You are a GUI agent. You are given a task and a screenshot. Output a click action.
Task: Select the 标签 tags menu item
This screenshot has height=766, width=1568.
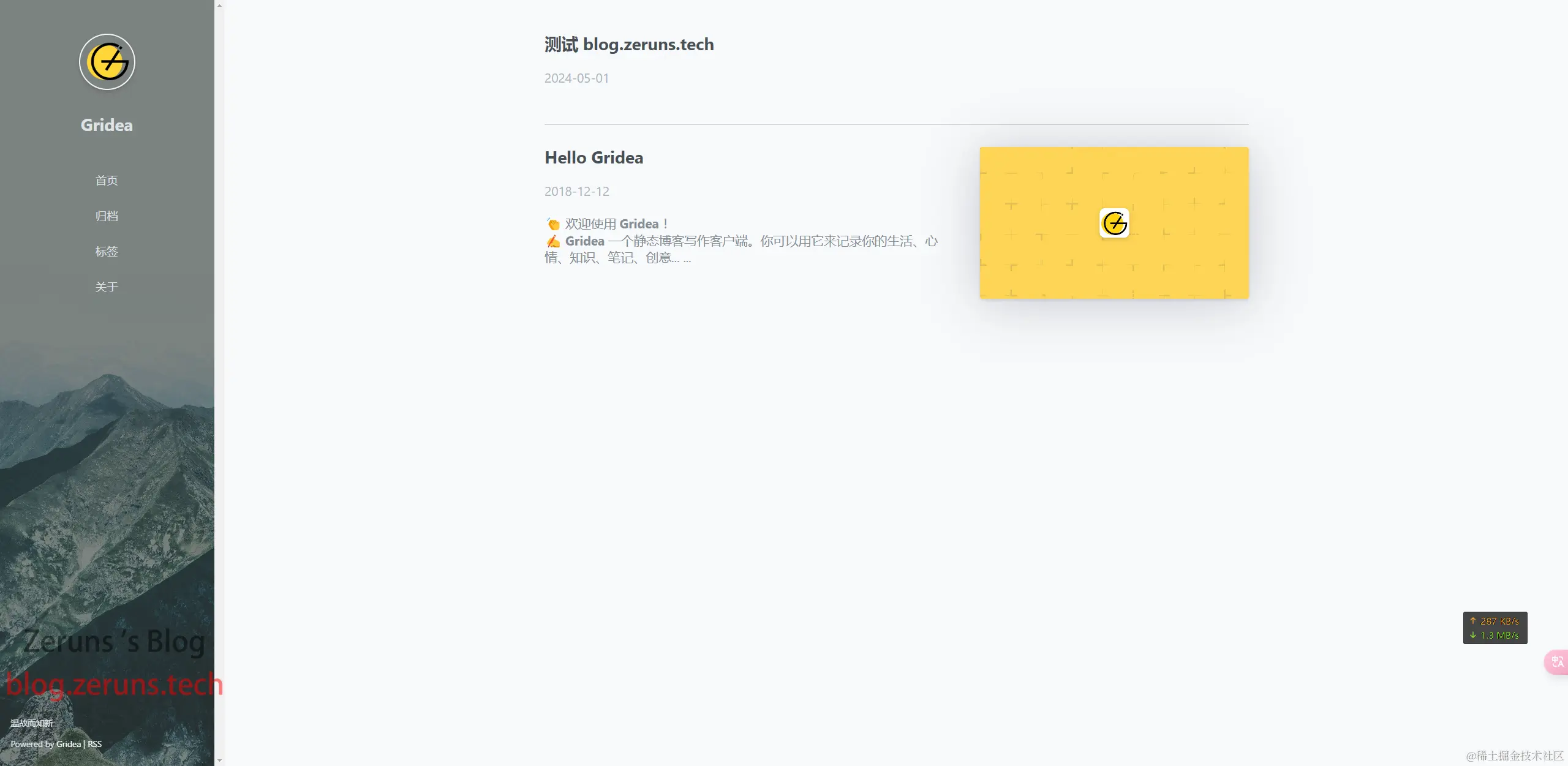(107, 252)
